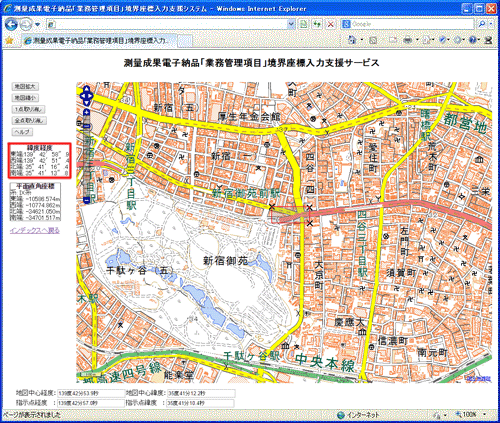Pan the map right with east arrow
Viewport: 500px width, 423px height.
click(91, 96)
